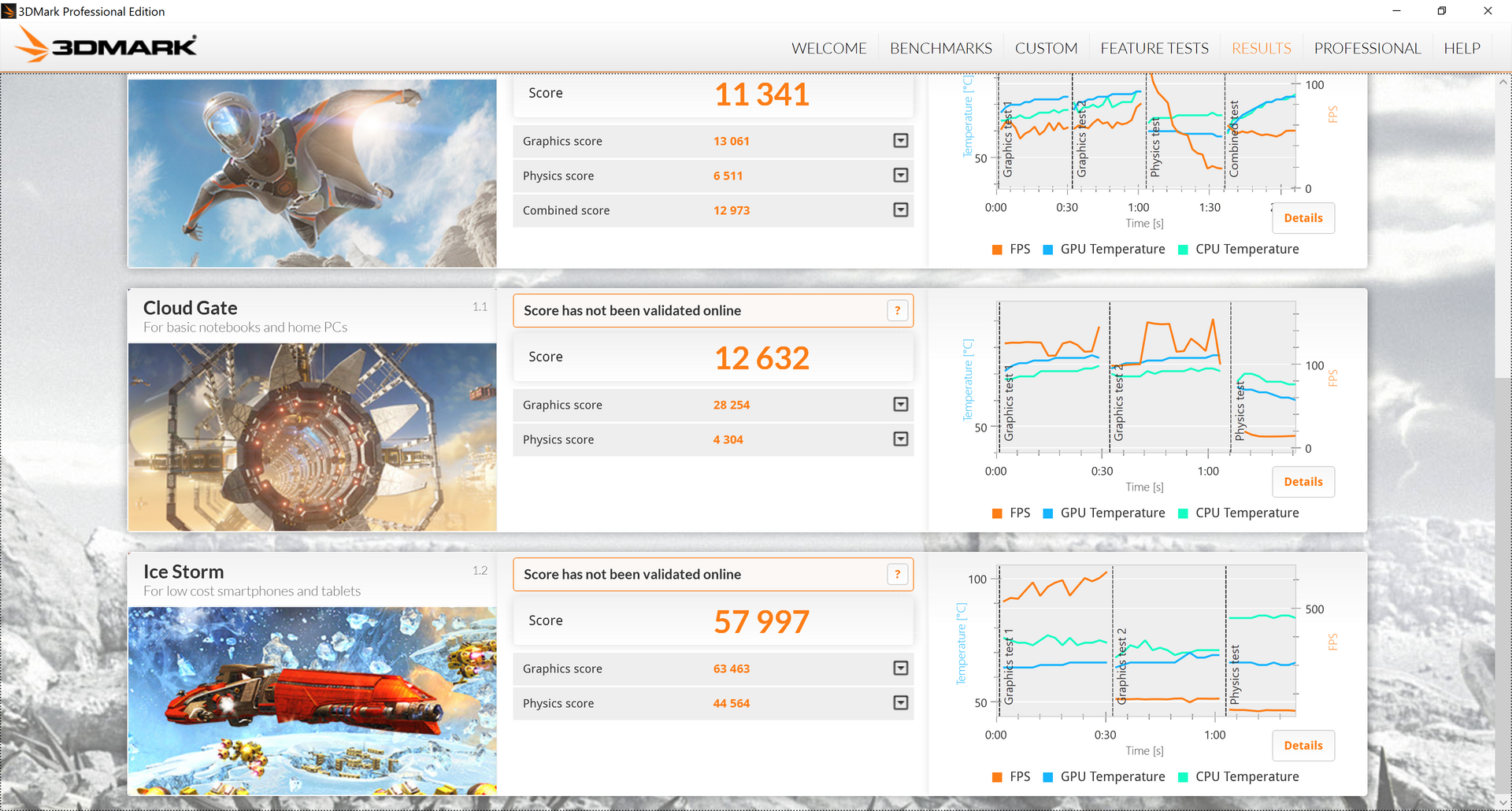Open the Help tab
1512x811 pixels.
(x=1462, y=49)
